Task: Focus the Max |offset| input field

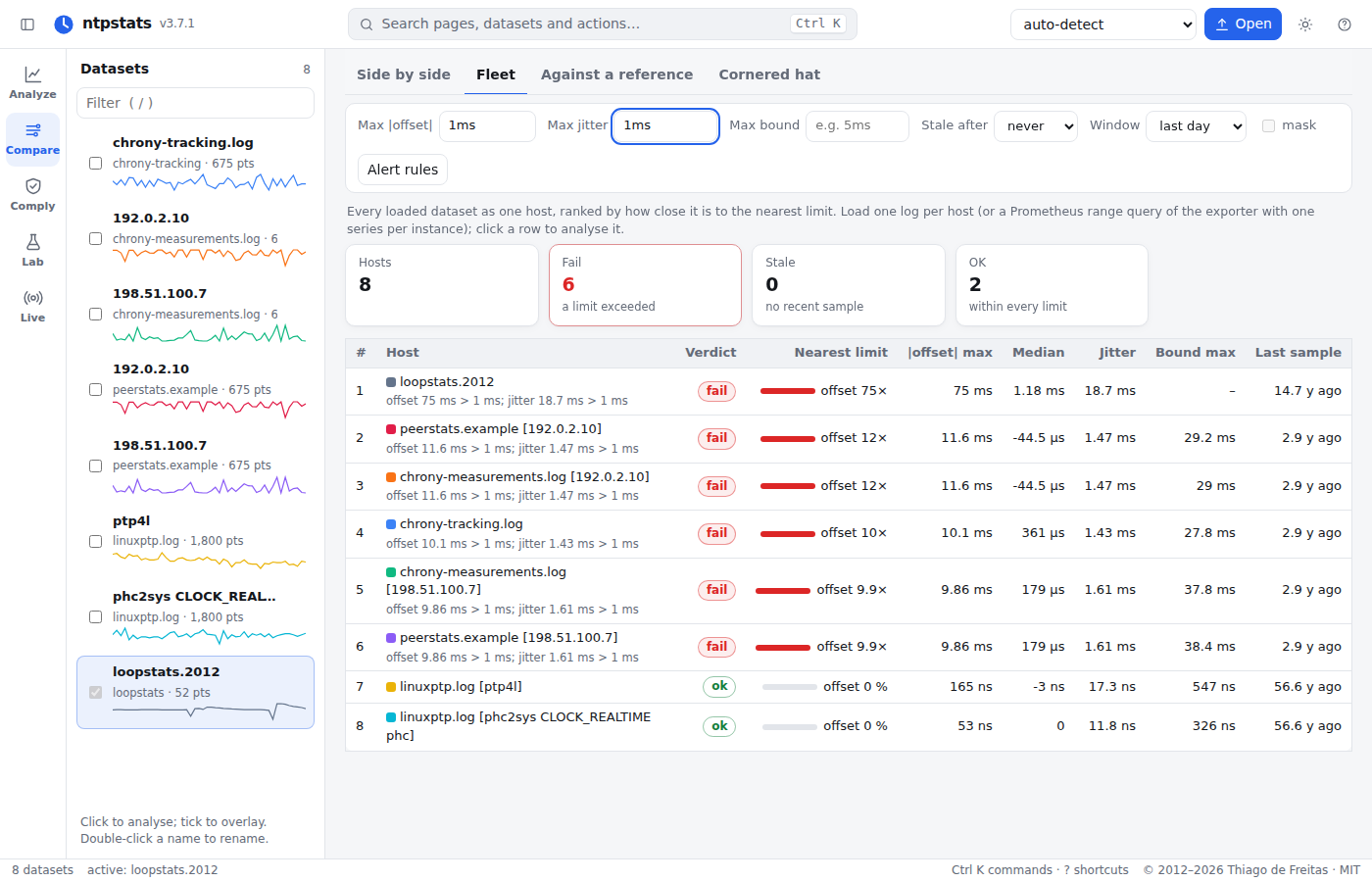Action: (487, 125)
